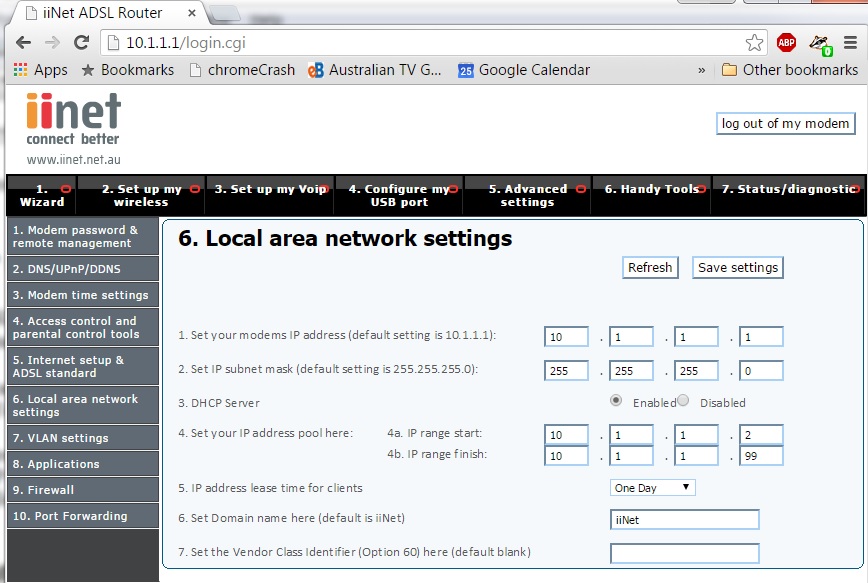Viewport: 868px width, 583px height.
Task: Select Internet setup & ADSL standard
Action: pos(83,367)
